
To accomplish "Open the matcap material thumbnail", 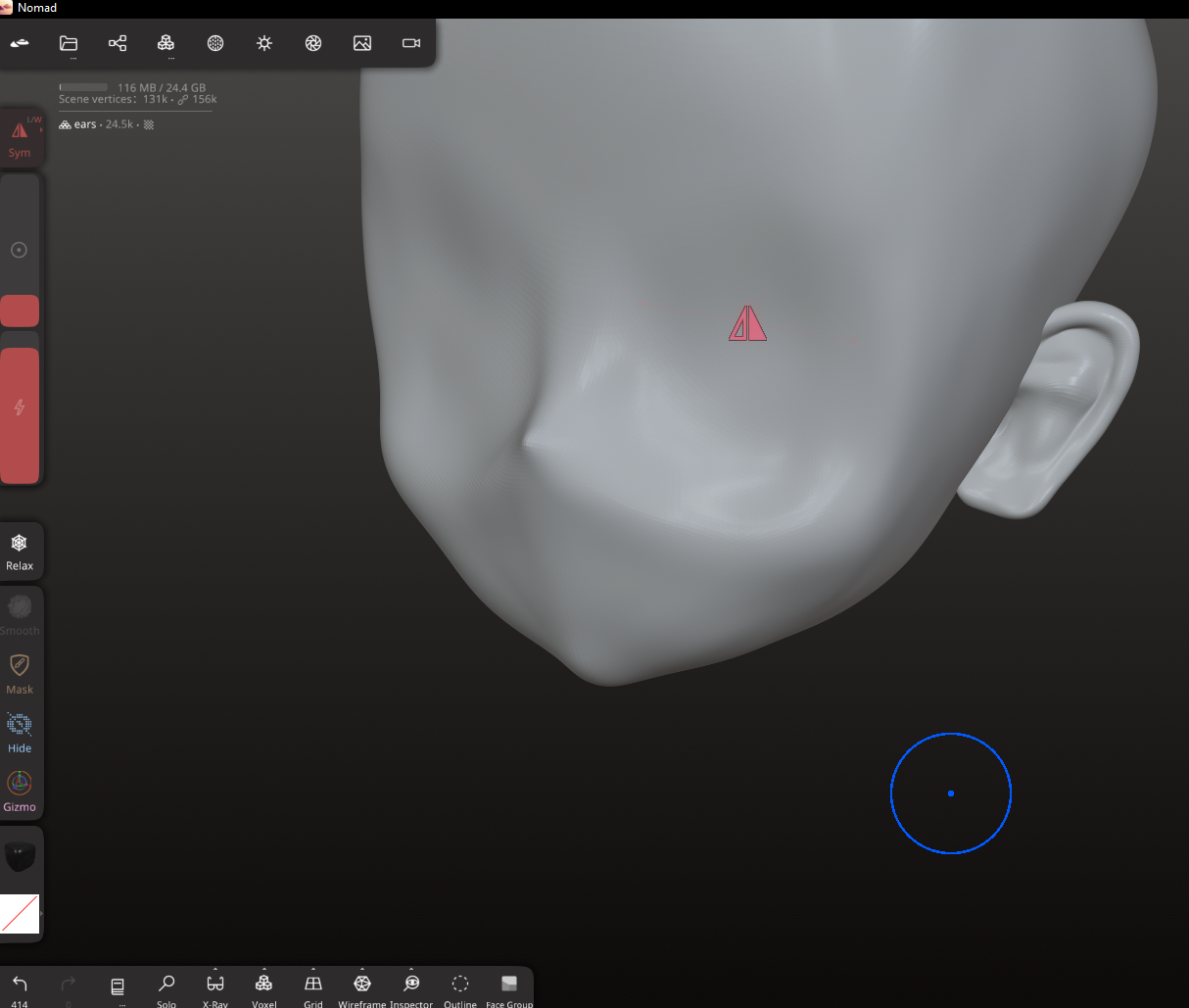I will (x=20, y=857).
